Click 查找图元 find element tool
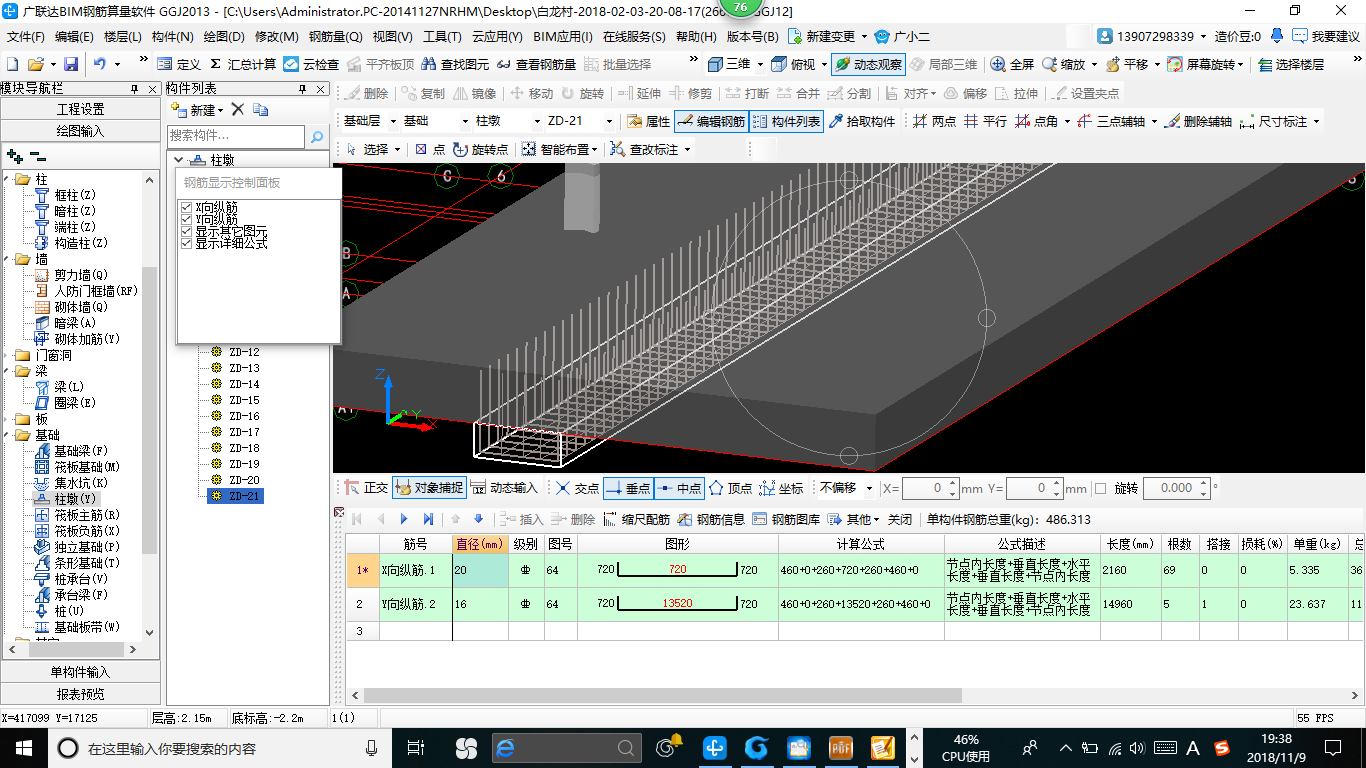 [455, 64]
